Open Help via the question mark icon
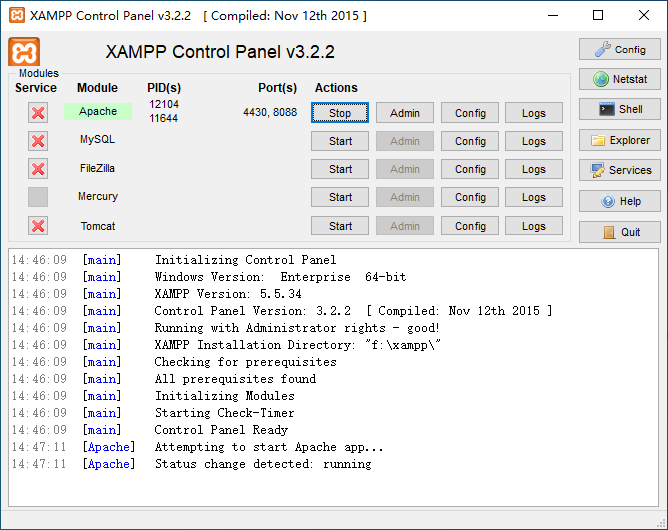668x530 pixels. tap(619, 201)
